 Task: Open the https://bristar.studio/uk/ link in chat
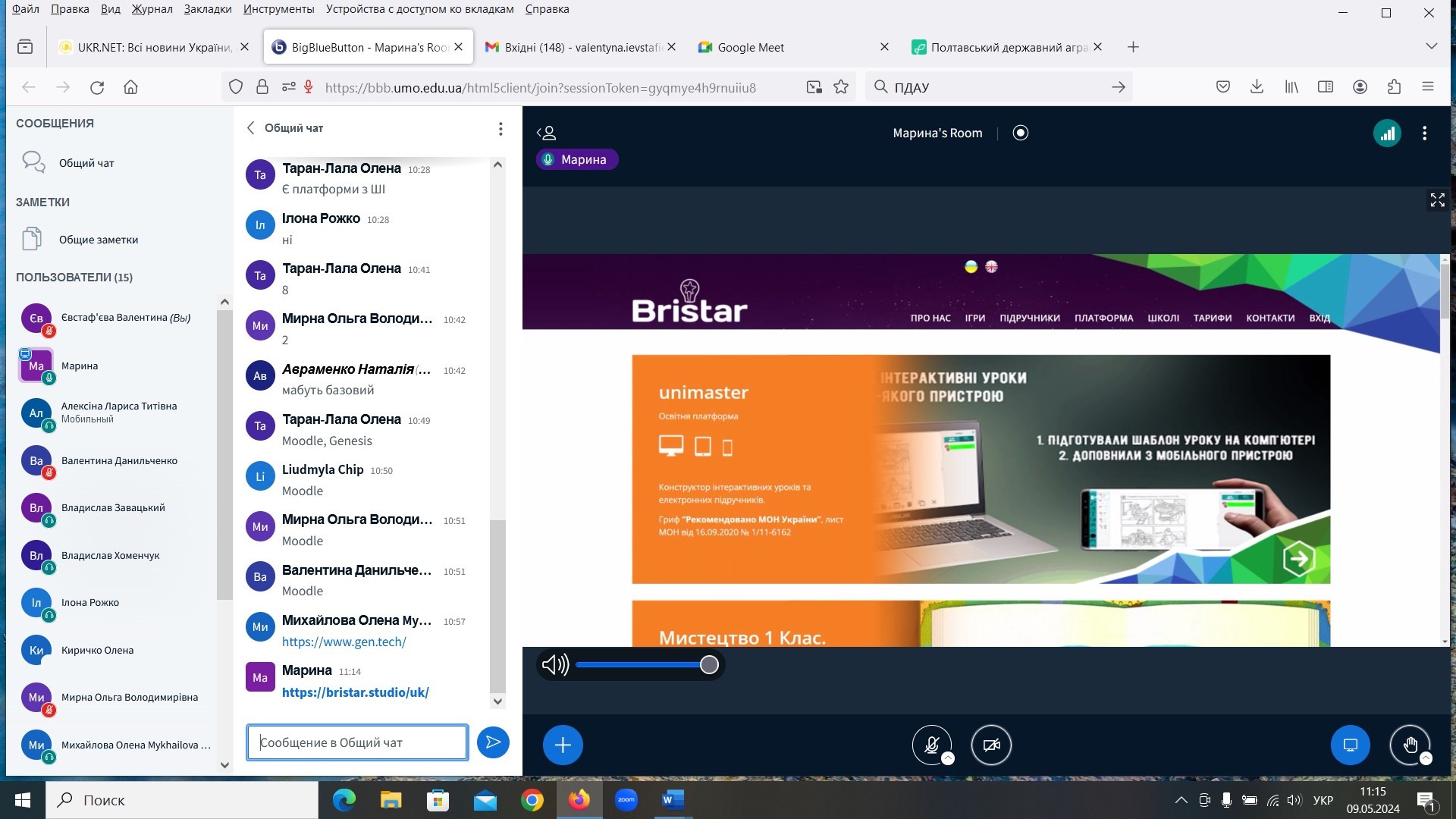coord(356,692)
